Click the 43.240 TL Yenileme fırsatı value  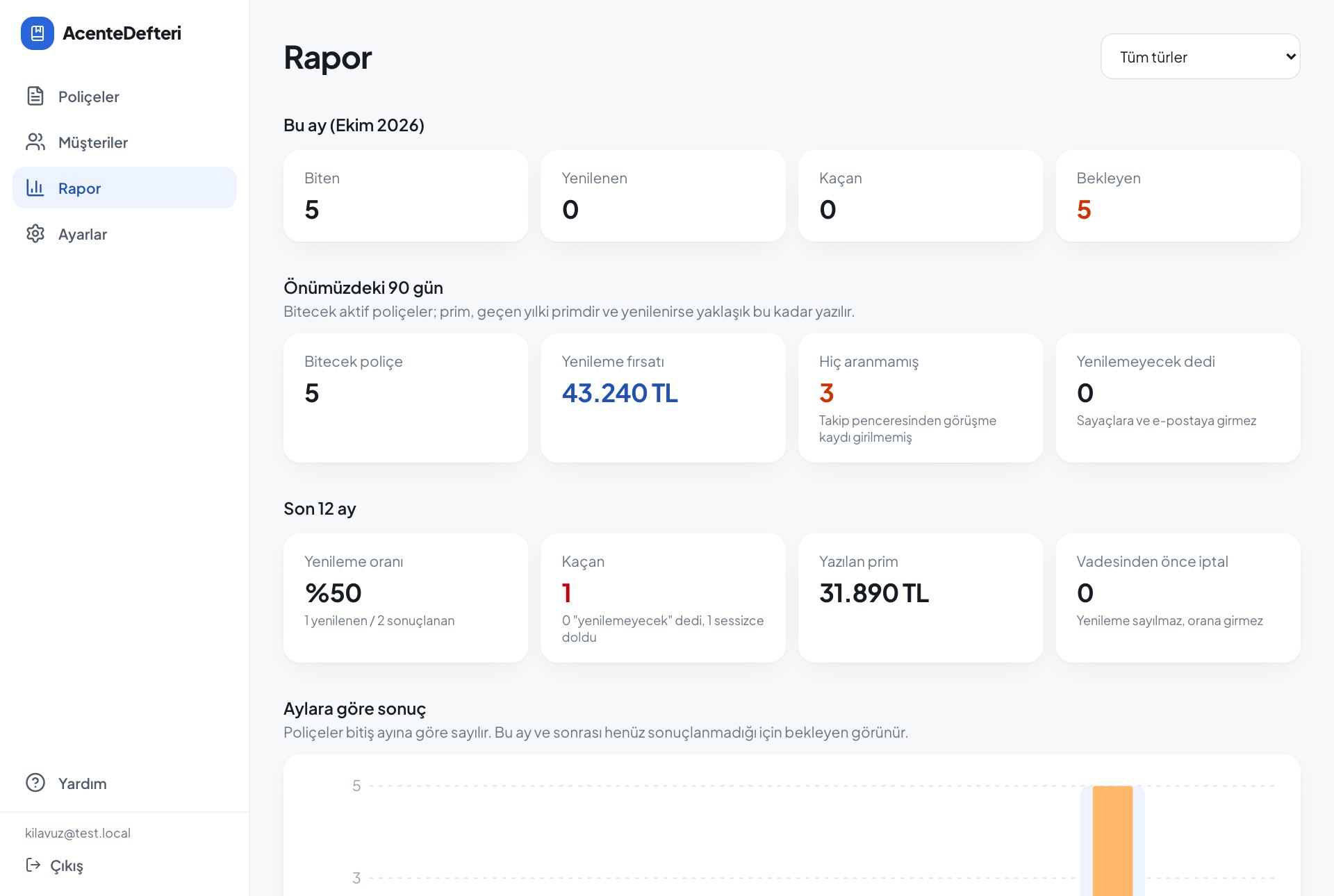pos(620,393)
